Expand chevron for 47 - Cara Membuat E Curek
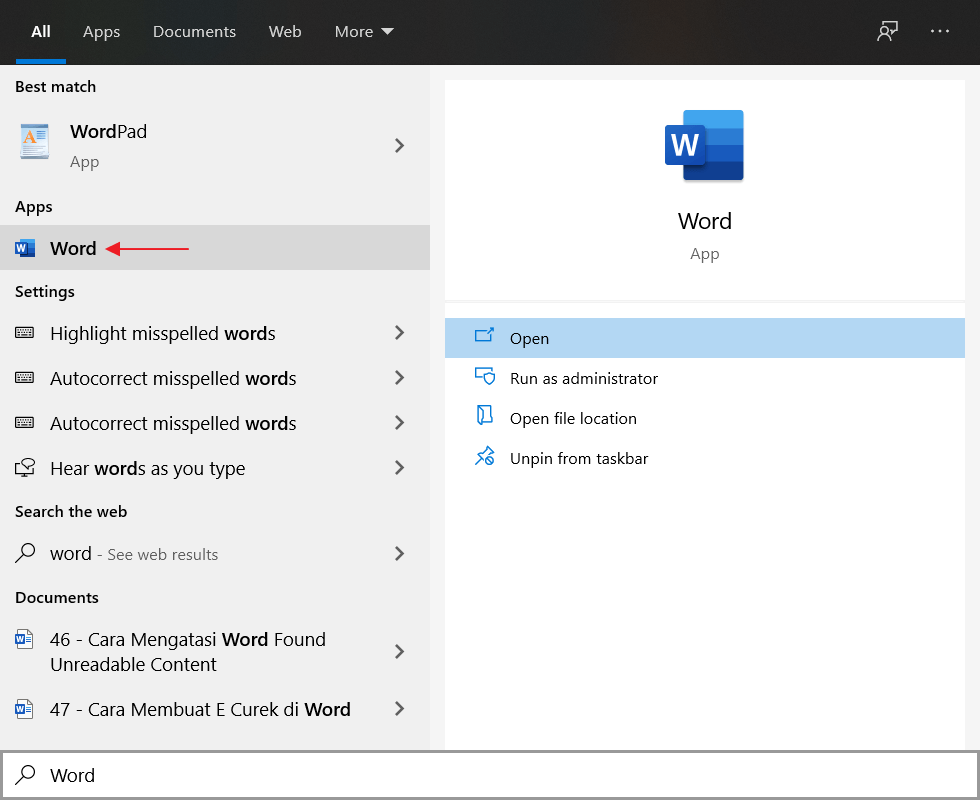Screen dimensions: 980x800 point(399,709)
